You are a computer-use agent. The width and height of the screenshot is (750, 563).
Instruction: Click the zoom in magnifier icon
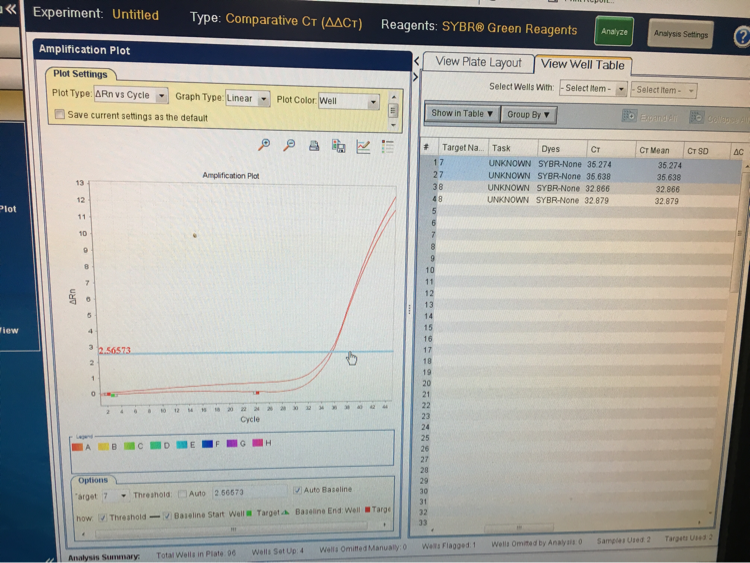[x=264, y=144]
